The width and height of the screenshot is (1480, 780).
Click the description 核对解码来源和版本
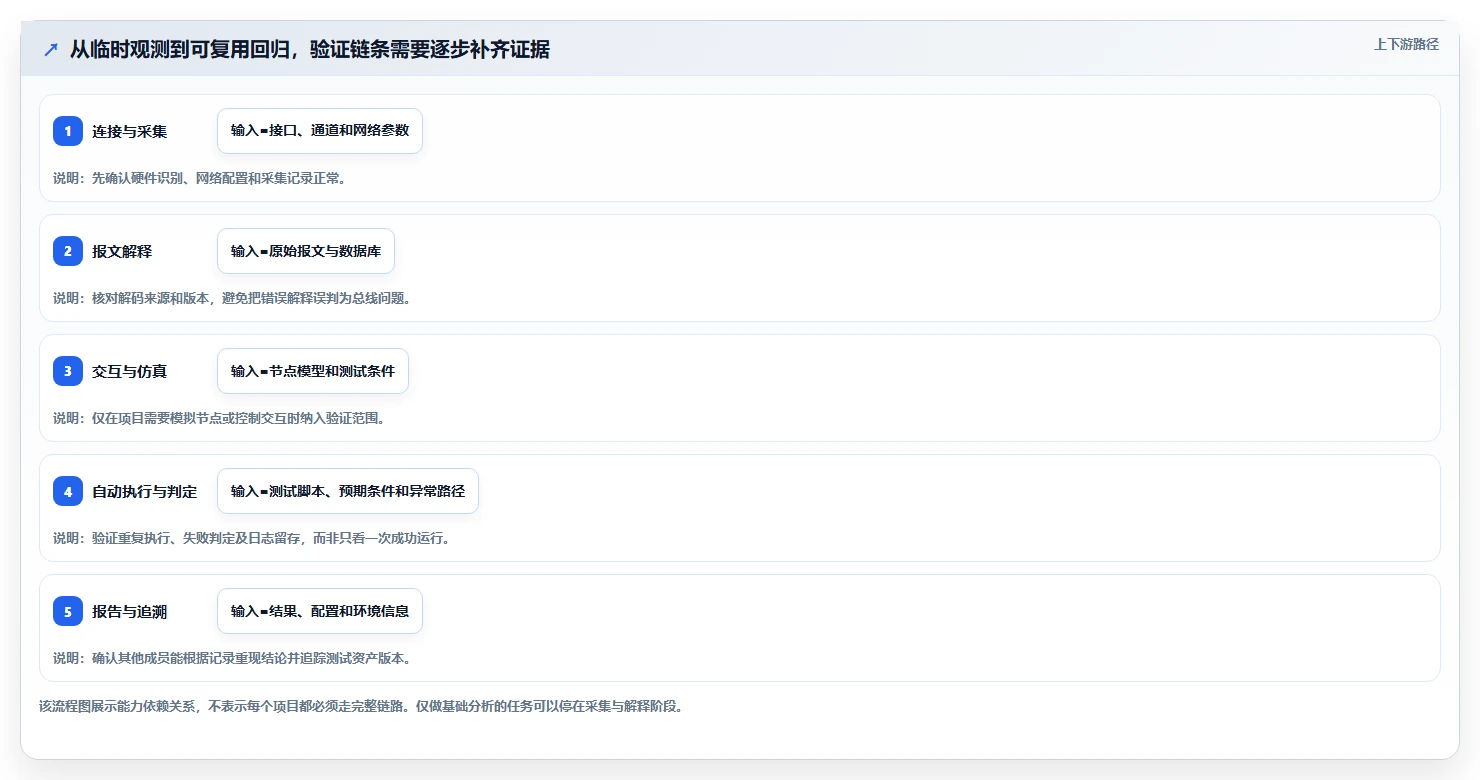tap(232, 298)
